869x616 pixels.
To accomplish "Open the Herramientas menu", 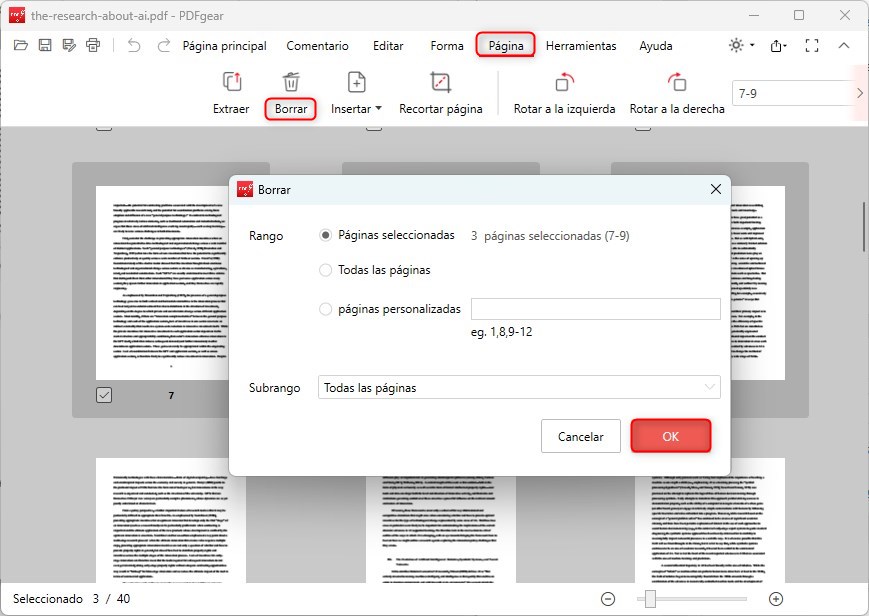I will pos(581,46).
